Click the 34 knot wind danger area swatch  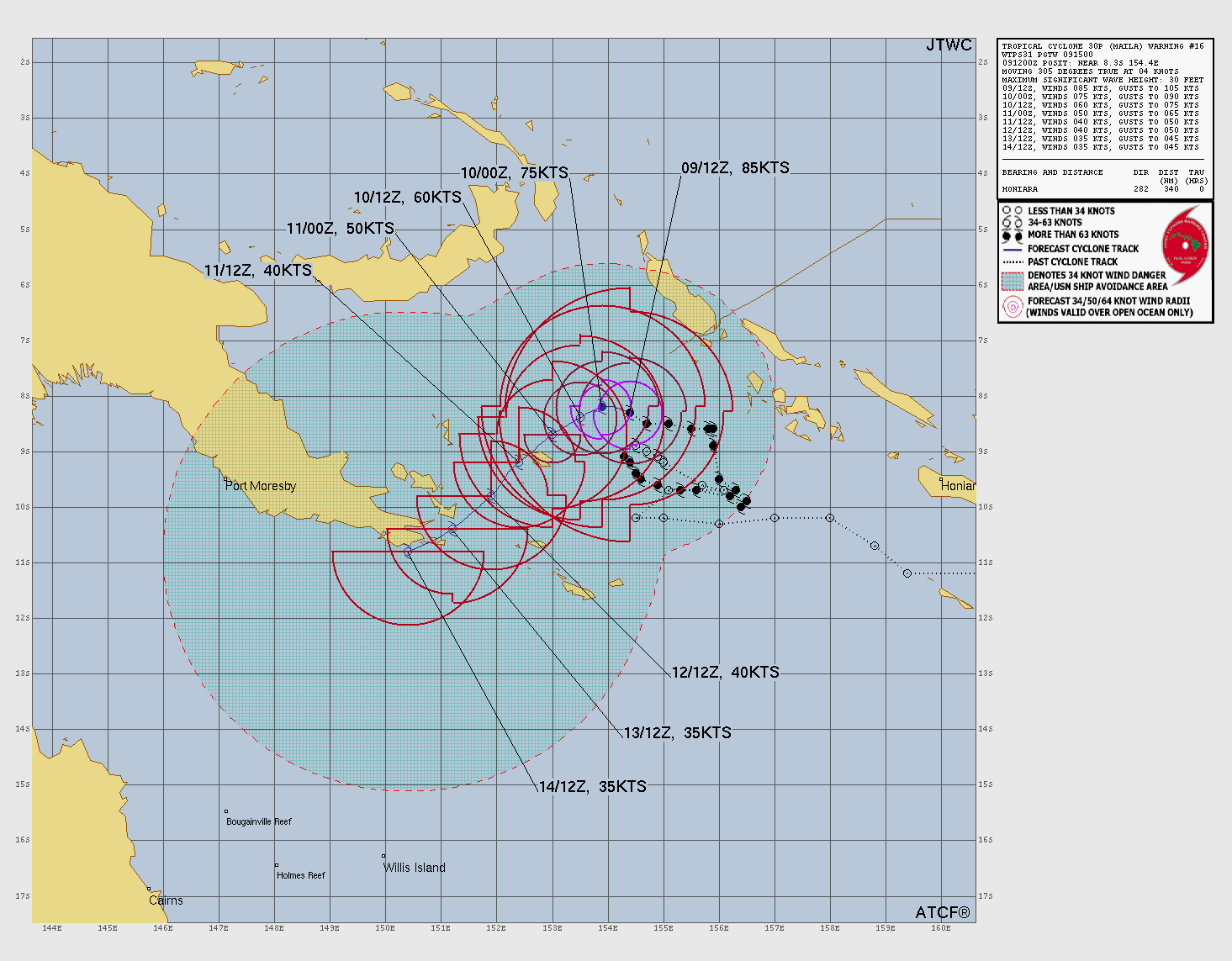[1013, 281]
